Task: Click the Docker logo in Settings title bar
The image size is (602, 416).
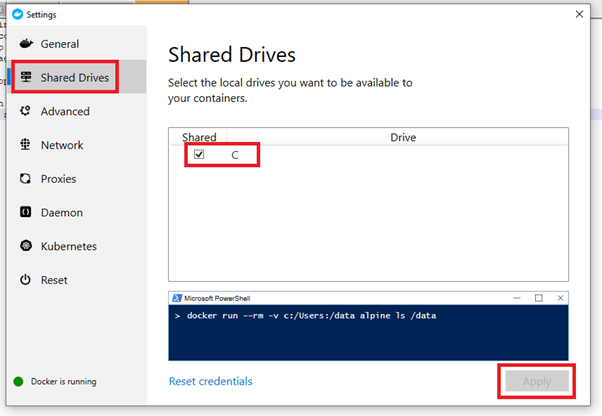Action: [x=18, y=14]
